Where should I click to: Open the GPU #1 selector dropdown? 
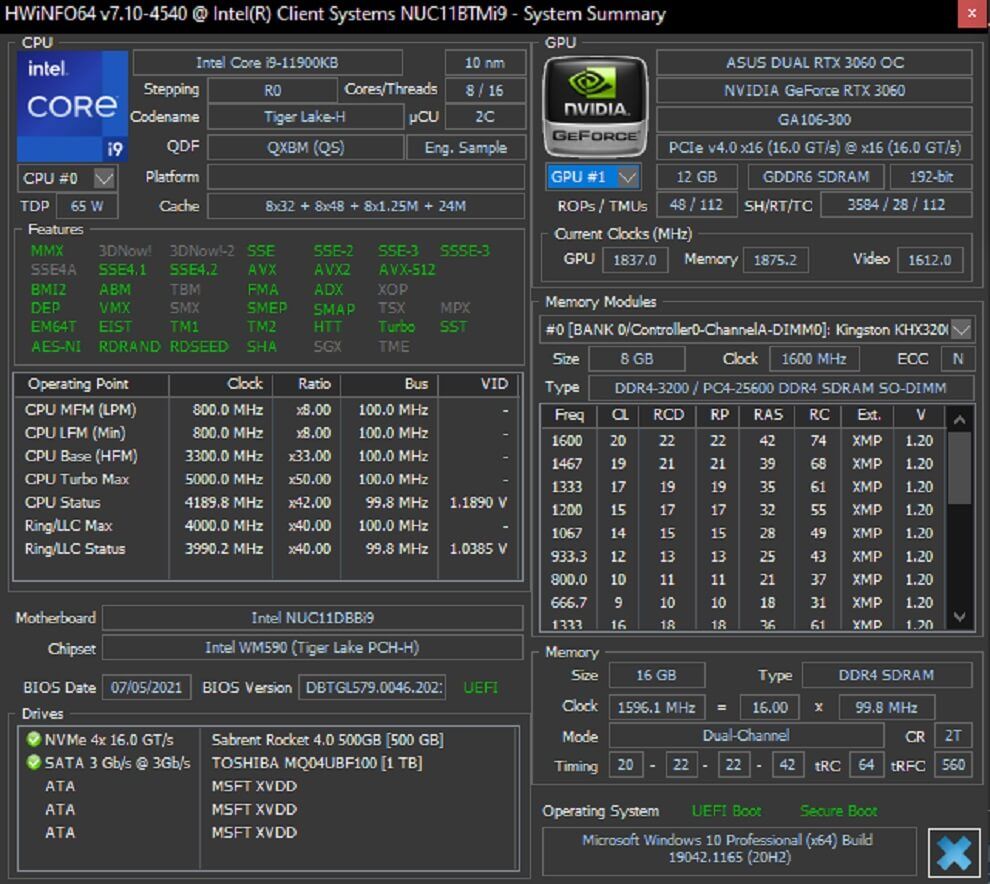coord(593,177)
